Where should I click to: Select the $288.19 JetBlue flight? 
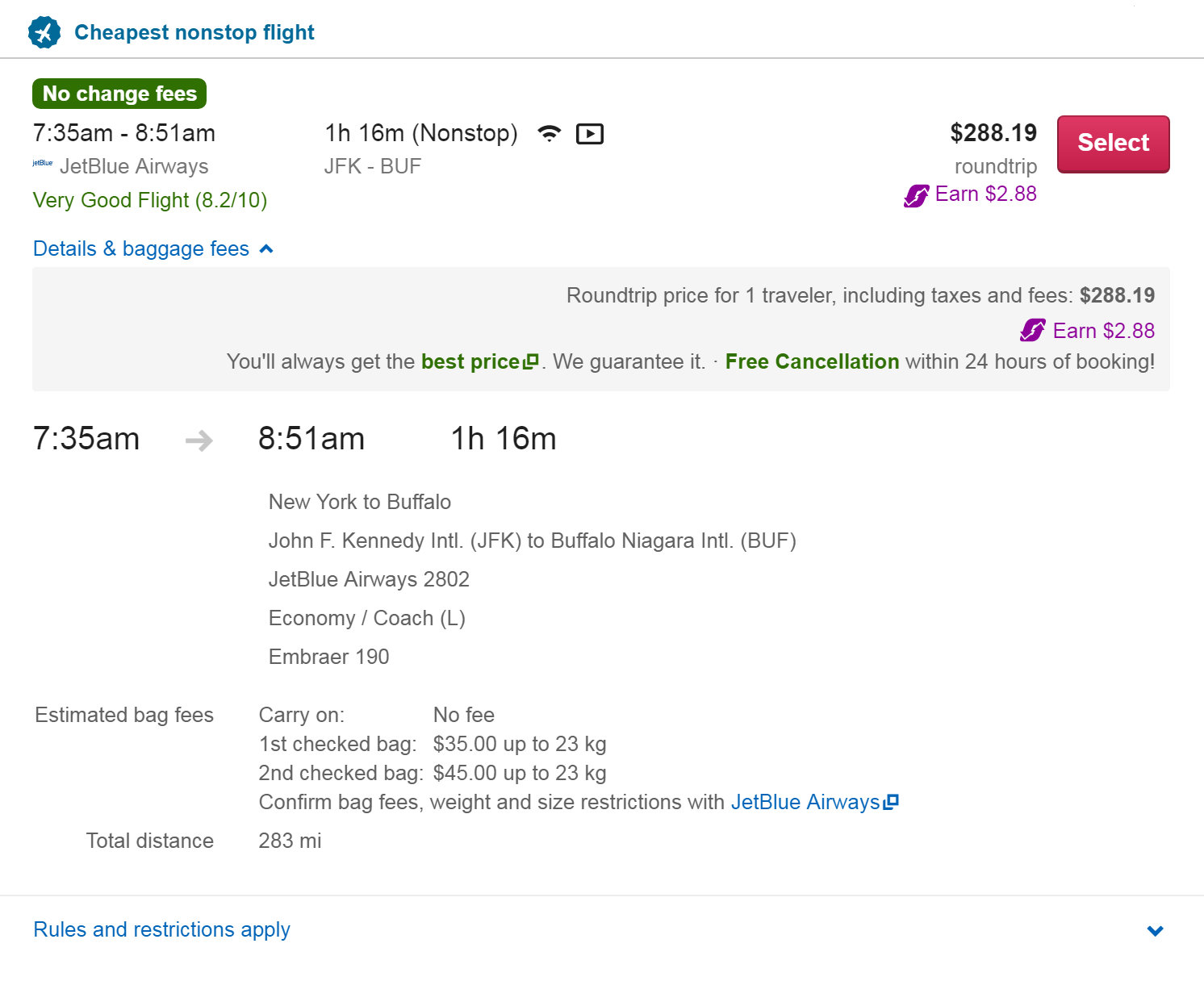pyautogui.click(x=1114, y=144)
